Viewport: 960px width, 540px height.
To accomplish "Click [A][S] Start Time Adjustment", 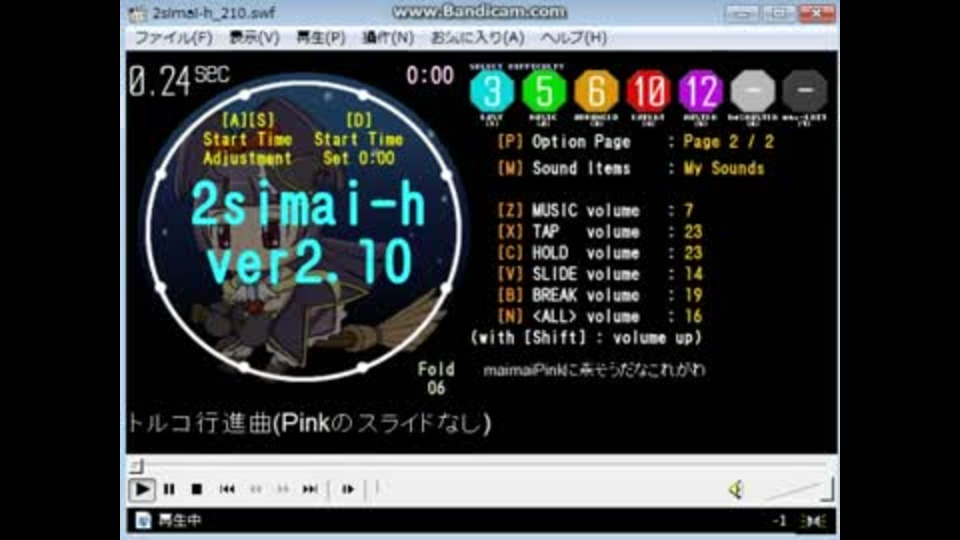I will click(247, 139).
